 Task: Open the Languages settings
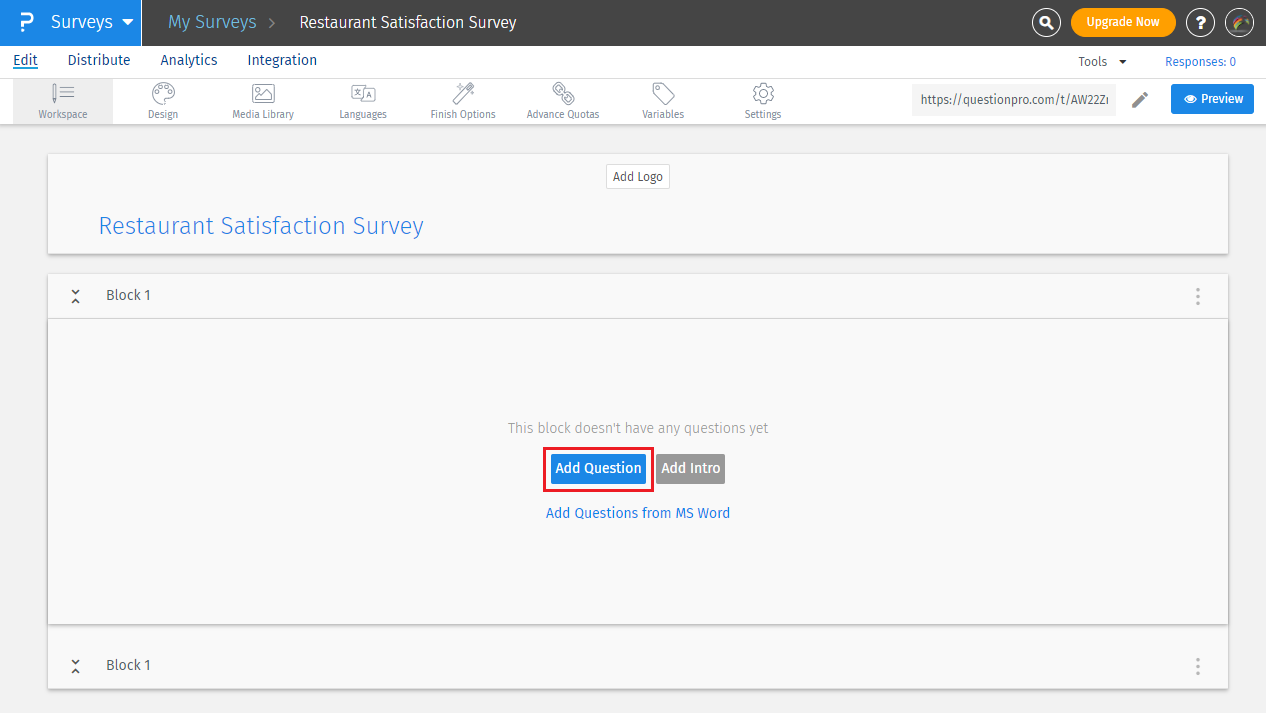363,101
